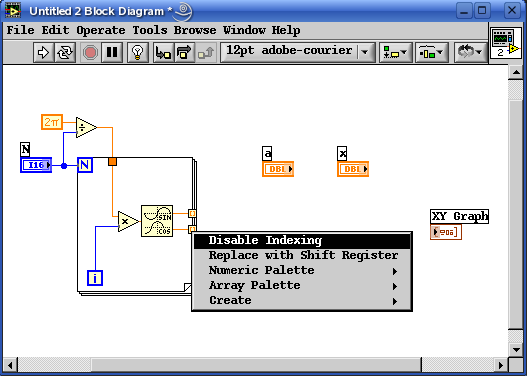Open the Align Objects dropdown

396,52
